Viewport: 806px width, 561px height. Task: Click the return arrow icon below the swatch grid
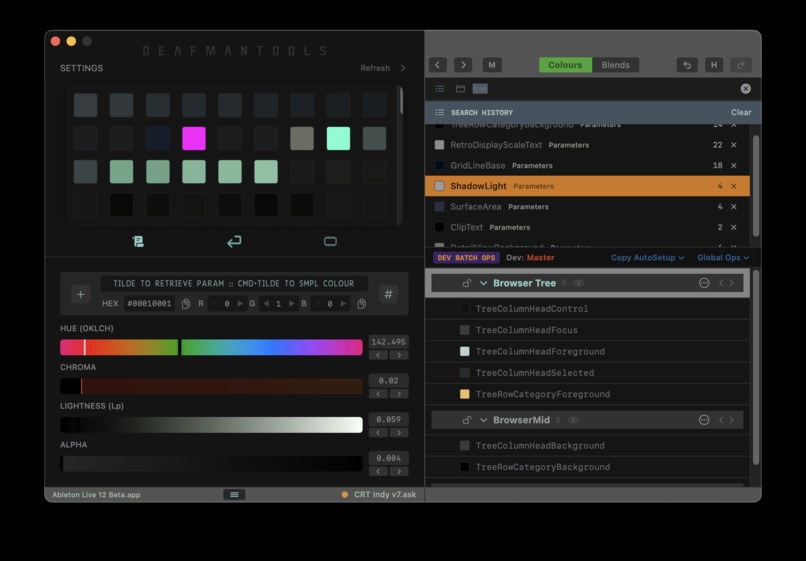tap(234, 241)
